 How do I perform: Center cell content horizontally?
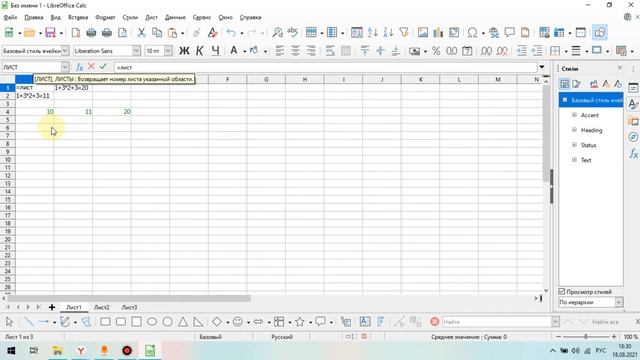pyautogui.click(x=295, y=51)
